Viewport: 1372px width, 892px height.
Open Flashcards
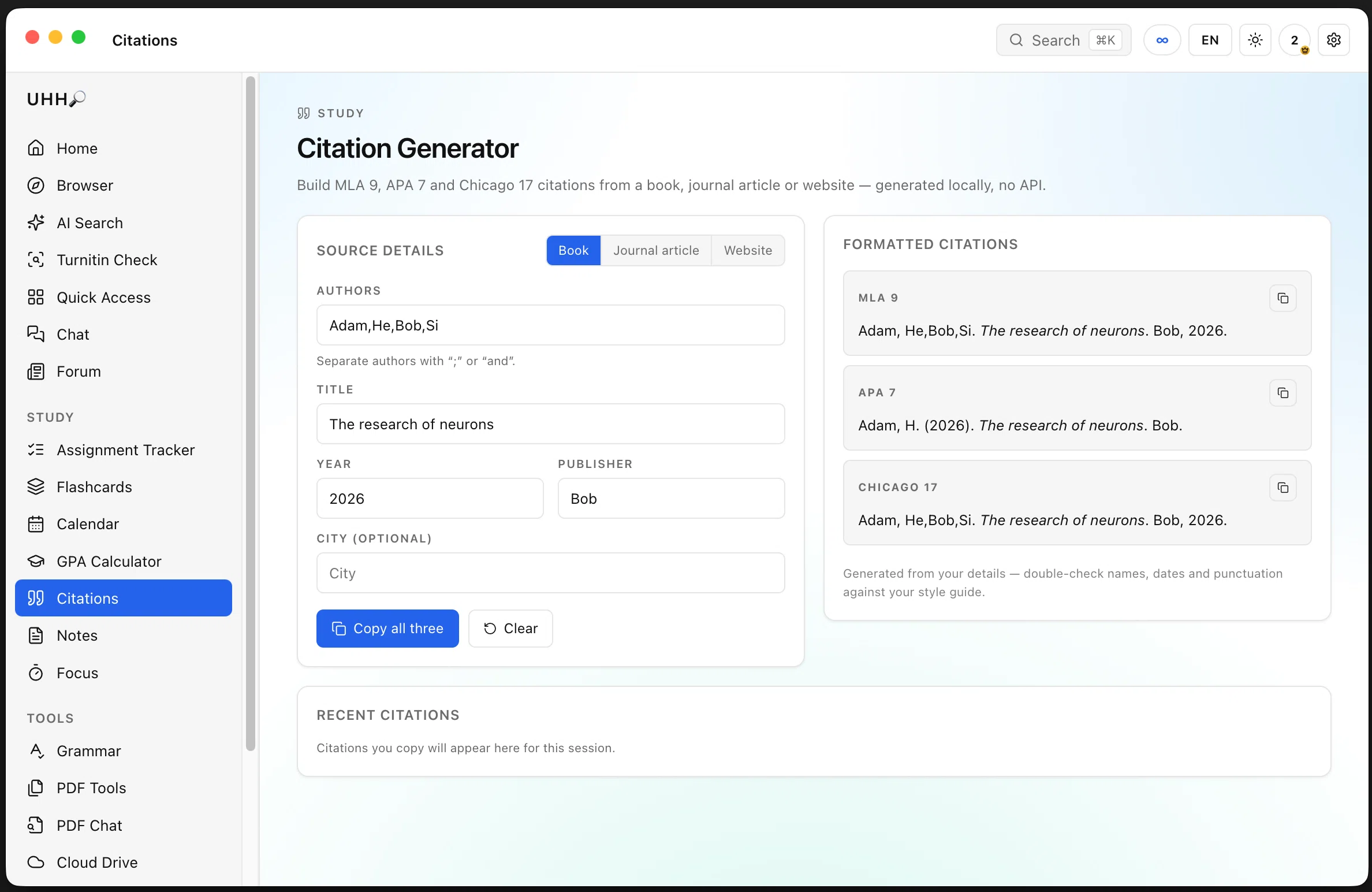tap(124, 487)
